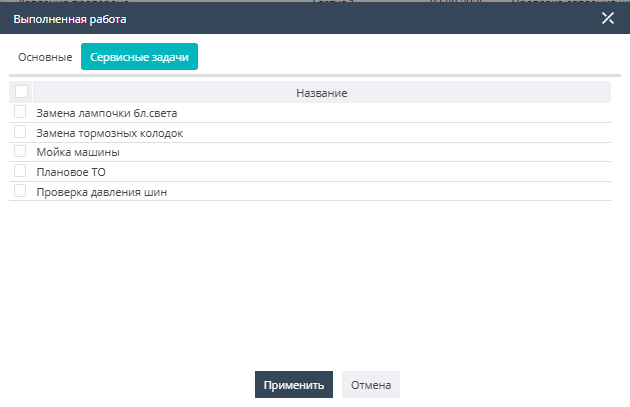Image resolution: width=630 pixels, height=407 pixels.
Task: Pick the Проверка давления шин label
Action: pyautogui.click(x=102, y=192)
